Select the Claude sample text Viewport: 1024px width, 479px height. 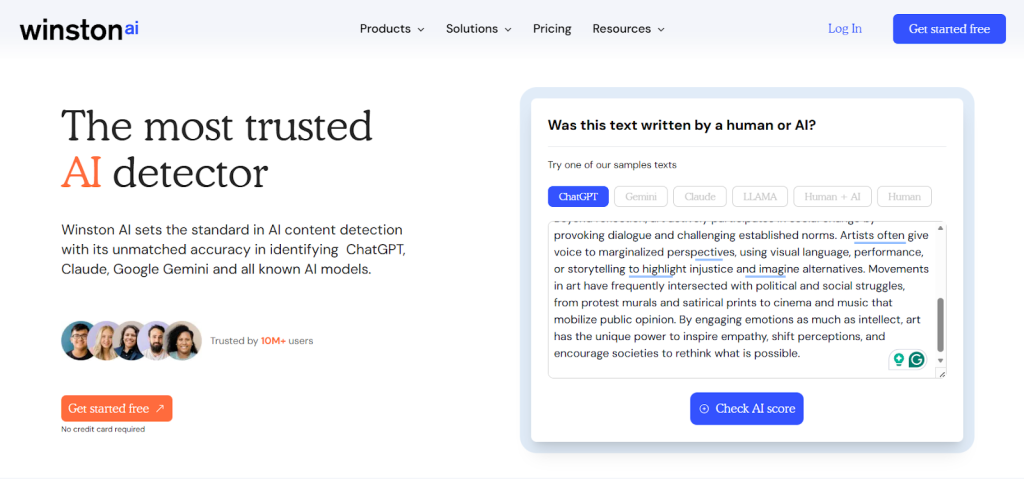click(700, 196)
